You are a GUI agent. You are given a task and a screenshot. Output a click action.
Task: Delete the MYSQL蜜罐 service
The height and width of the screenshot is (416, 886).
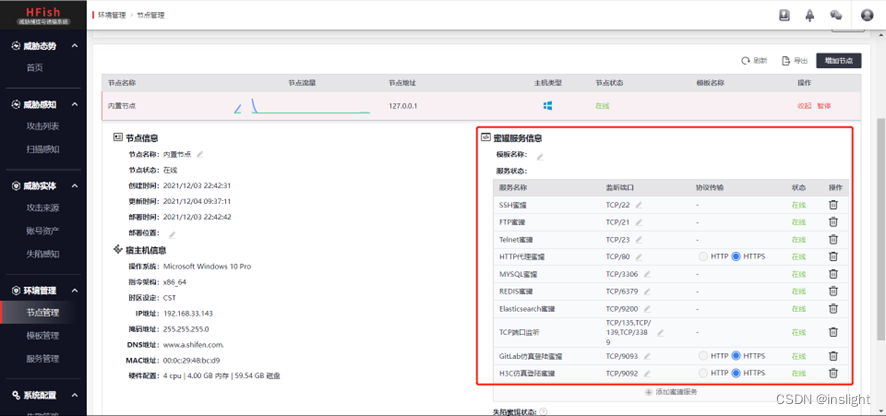[x=833, y=274]
